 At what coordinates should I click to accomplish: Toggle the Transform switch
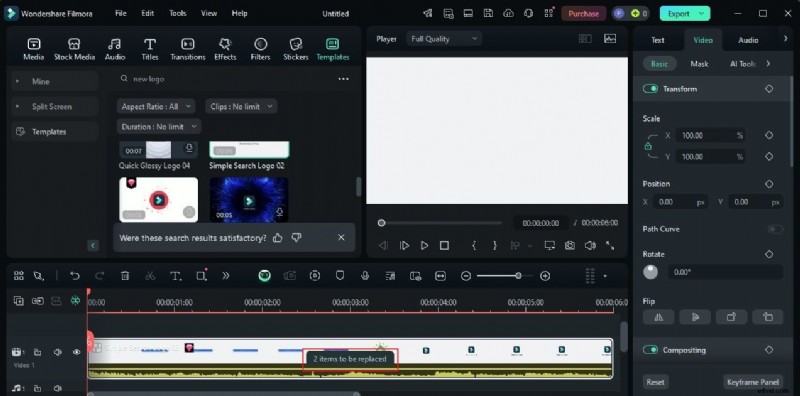[x=650, y=89]
